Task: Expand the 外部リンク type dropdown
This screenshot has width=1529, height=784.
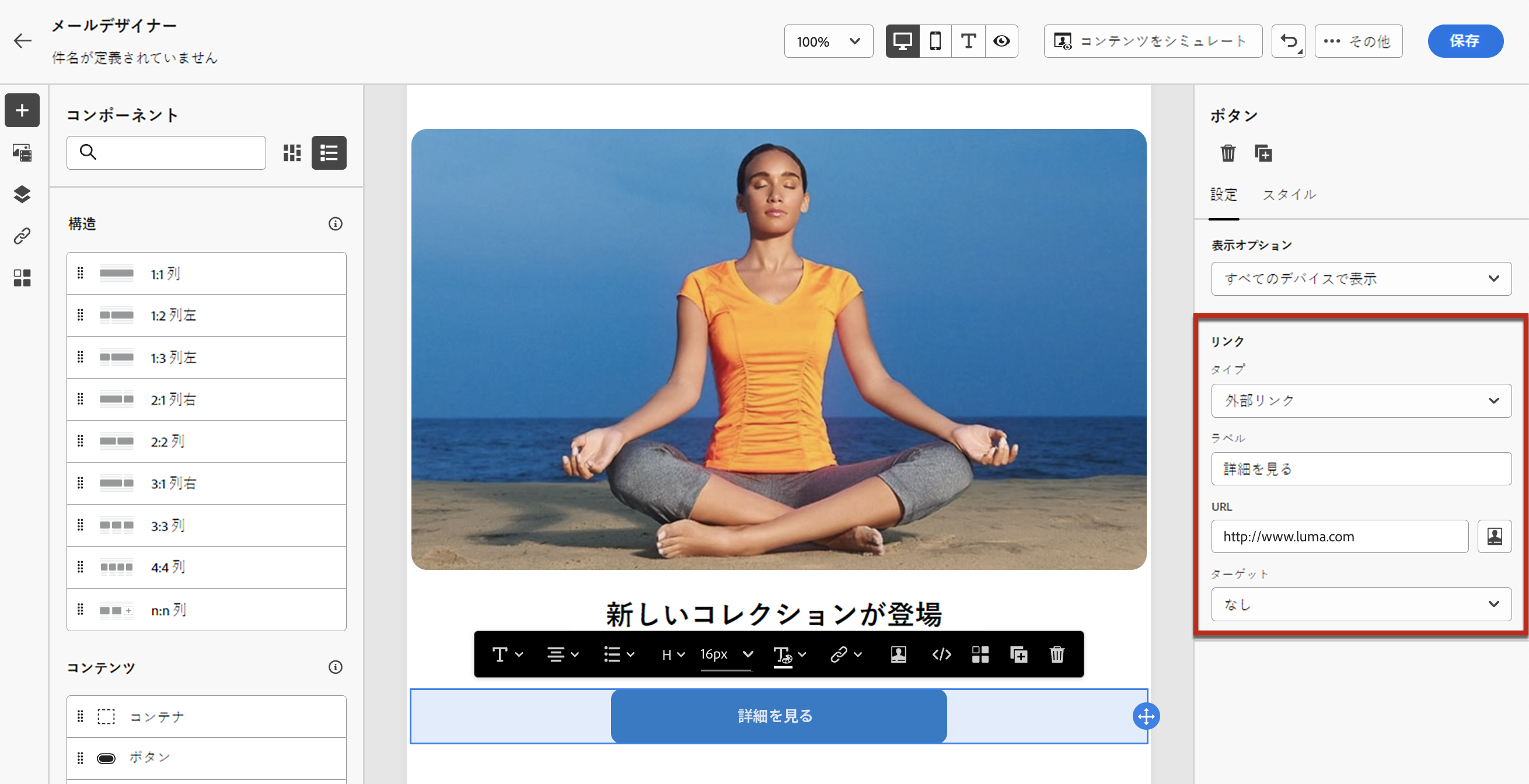Action: (x=1360, y=401)
